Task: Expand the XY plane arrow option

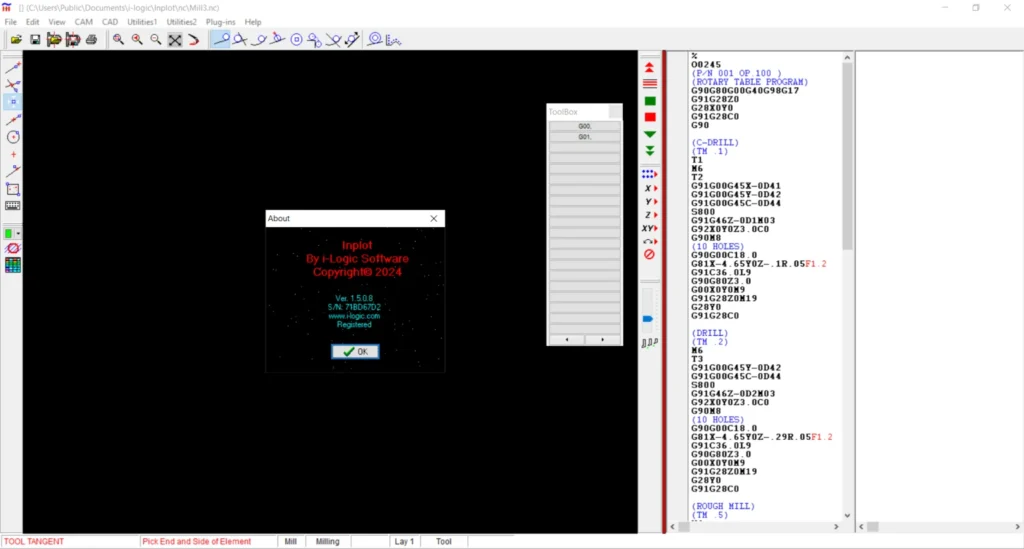Action: pyautogui.click(x=649, y=228)
